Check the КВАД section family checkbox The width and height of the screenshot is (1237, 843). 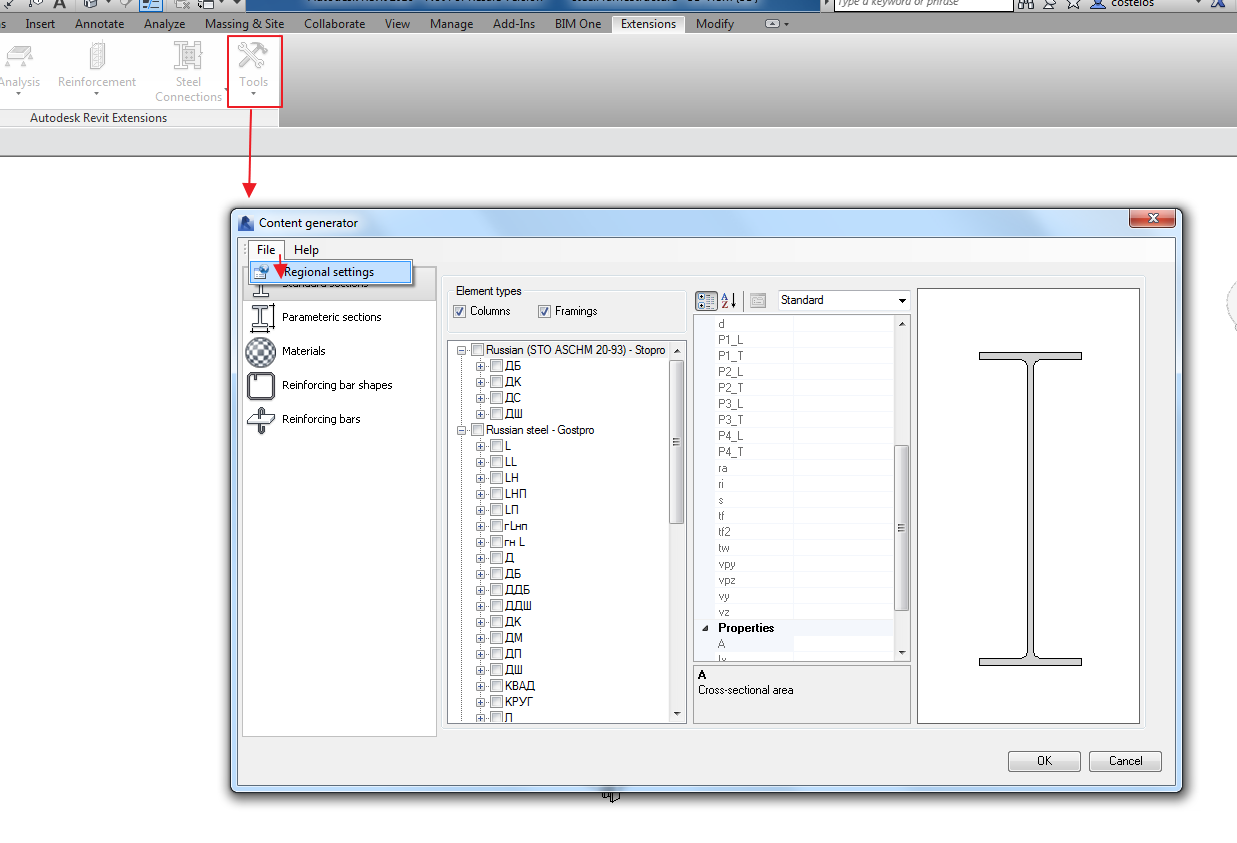[x=496, y=686]
